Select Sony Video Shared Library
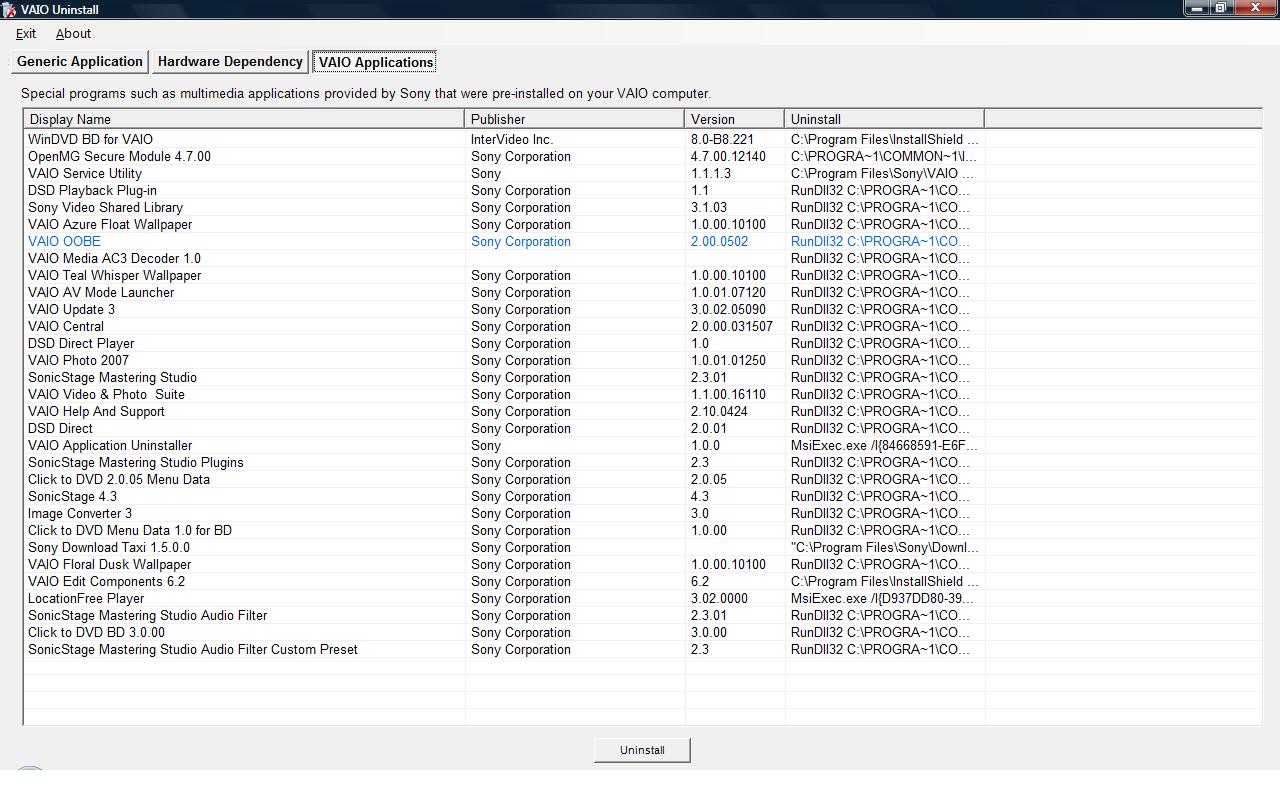 [105, 207]
